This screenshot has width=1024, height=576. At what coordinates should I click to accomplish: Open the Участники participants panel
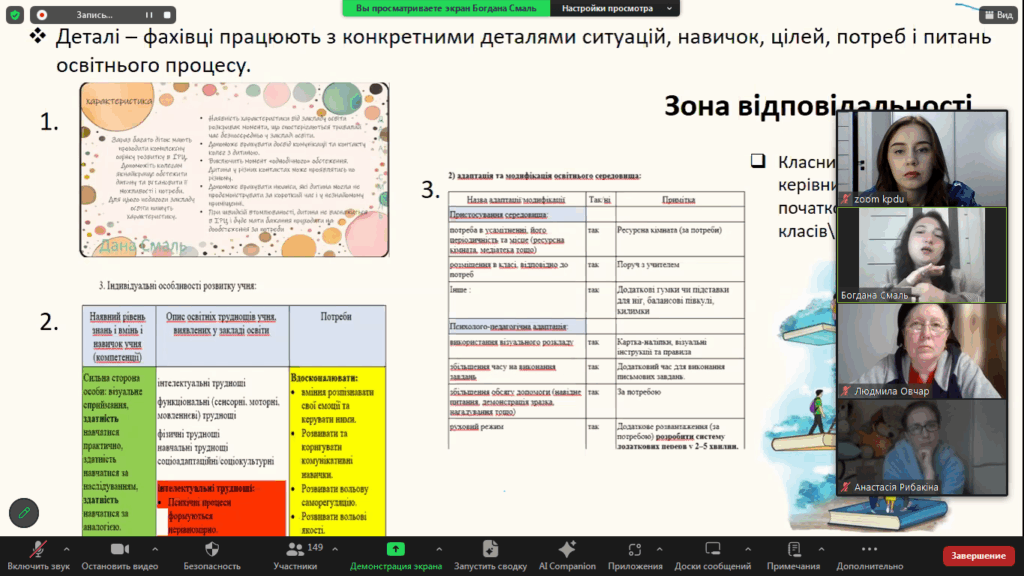click(295, 550)
